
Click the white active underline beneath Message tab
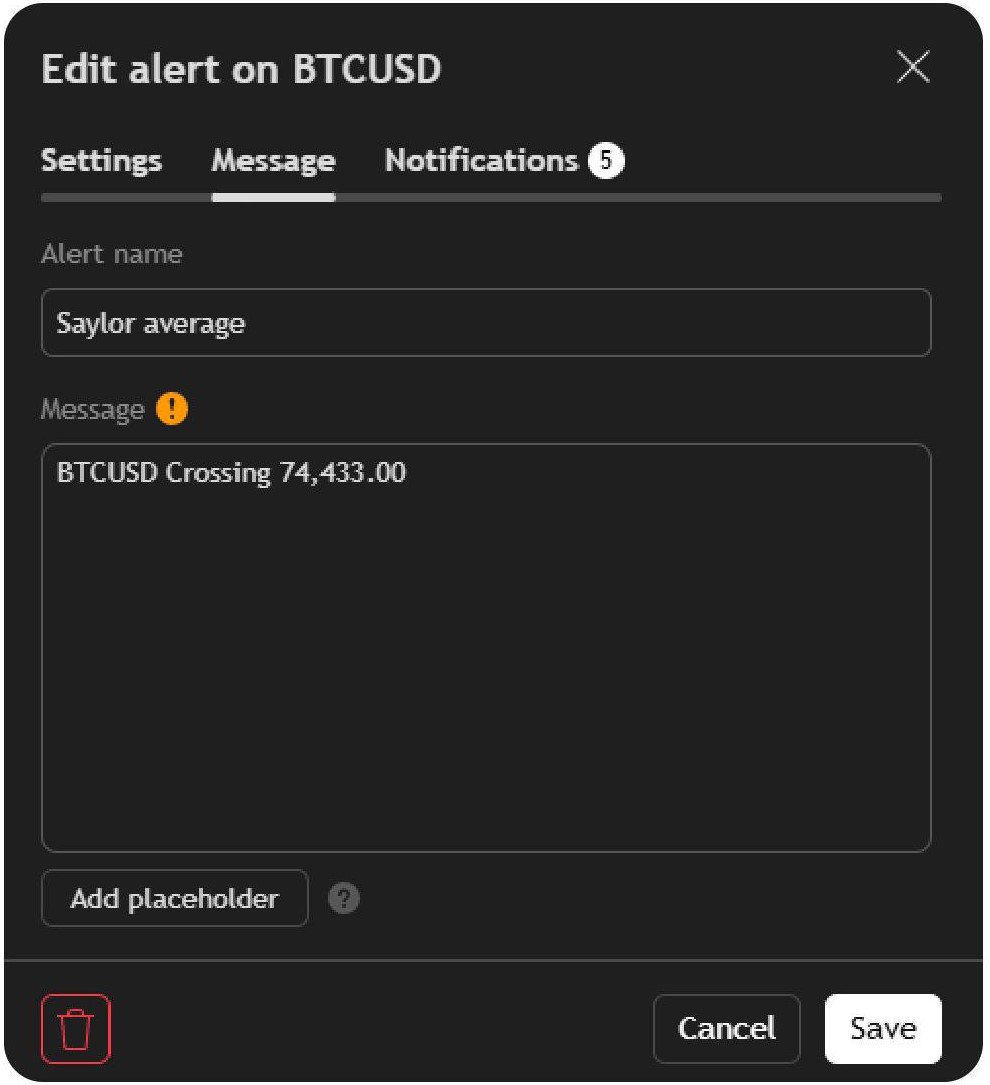(273, 198)
